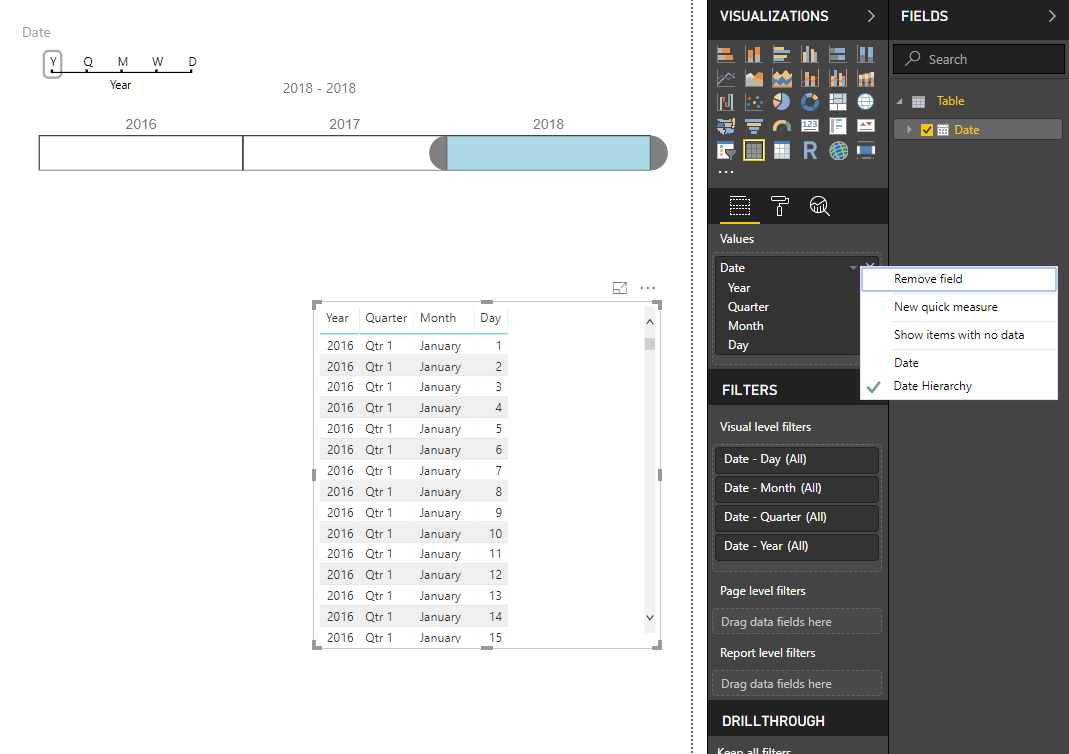Select the stacked area chart visualization
This screenshot has height=754, width=1069.
781,78
